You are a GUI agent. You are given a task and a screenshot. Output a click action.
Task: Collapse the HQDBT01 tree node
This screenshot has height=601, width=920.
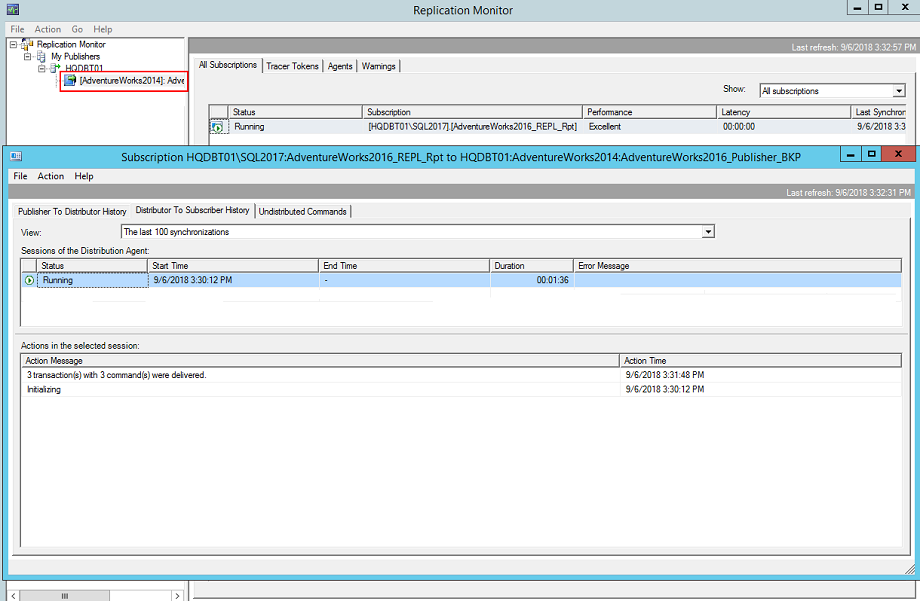[x=42, y=69]
